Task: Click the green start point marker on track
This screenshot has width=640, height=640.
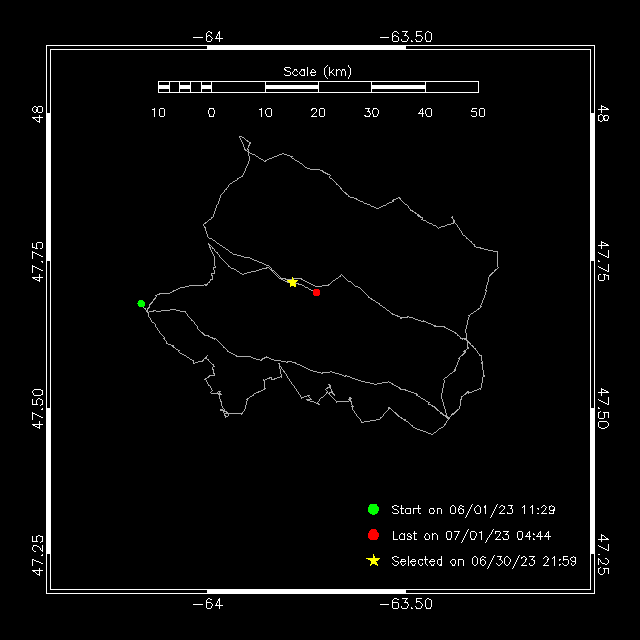Action: [x=141, y=304]
